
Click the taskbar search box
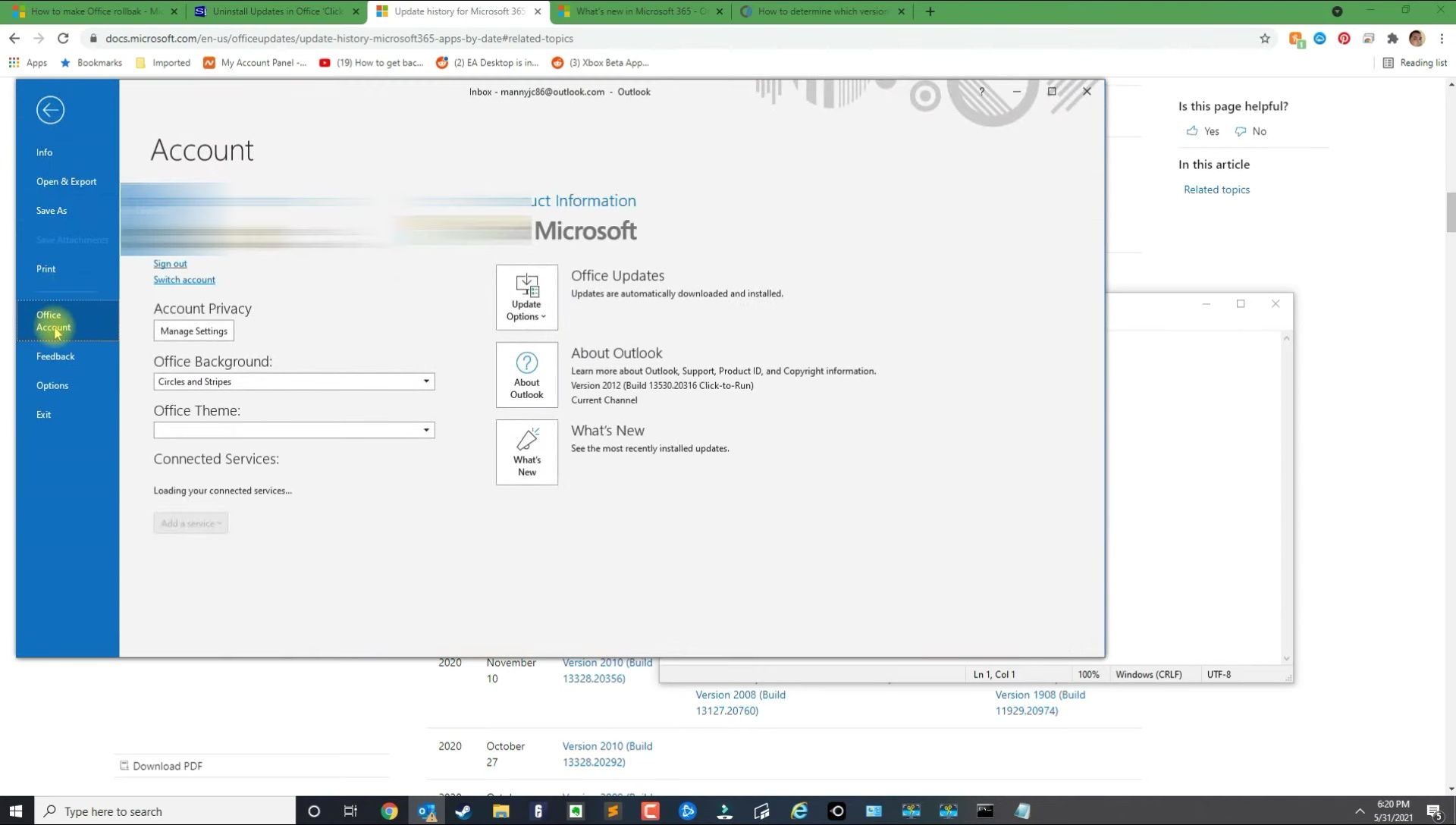coord(165,811)
